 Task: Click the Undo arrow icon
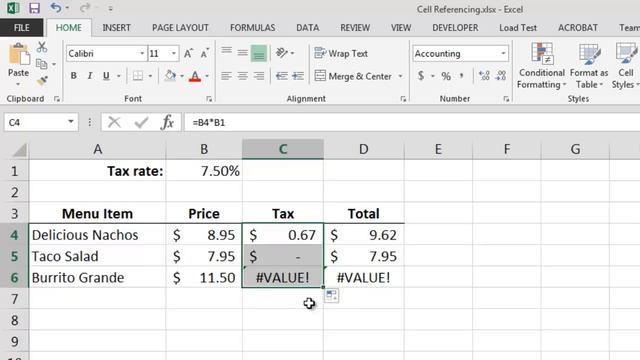pos(56,8)
